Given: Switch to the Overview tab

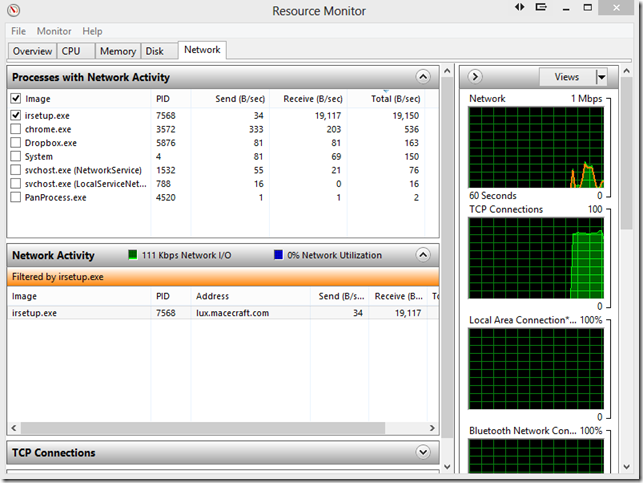Looking at the screenshot, I should [x=32, y=51].
